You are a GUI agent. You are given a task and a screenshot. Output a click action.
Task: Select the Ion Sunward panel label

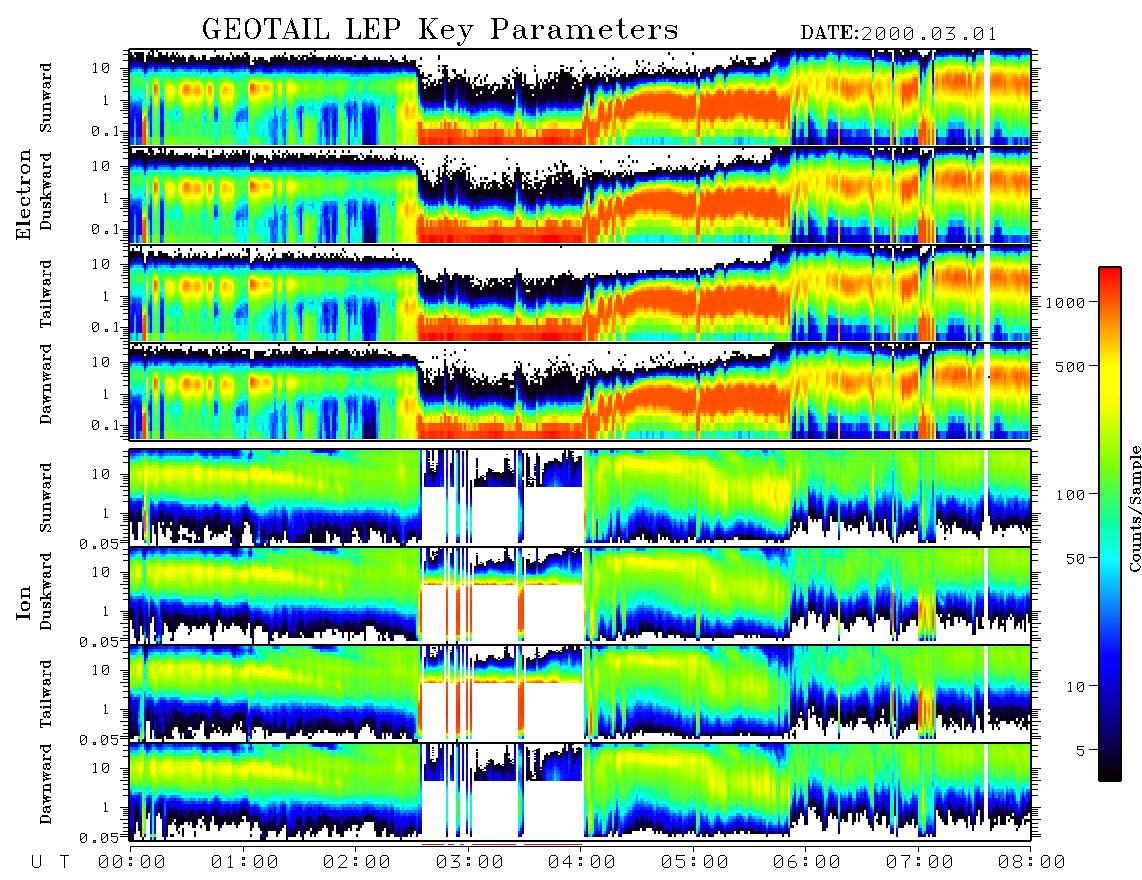pyautogui.click(x=46, y=498)
